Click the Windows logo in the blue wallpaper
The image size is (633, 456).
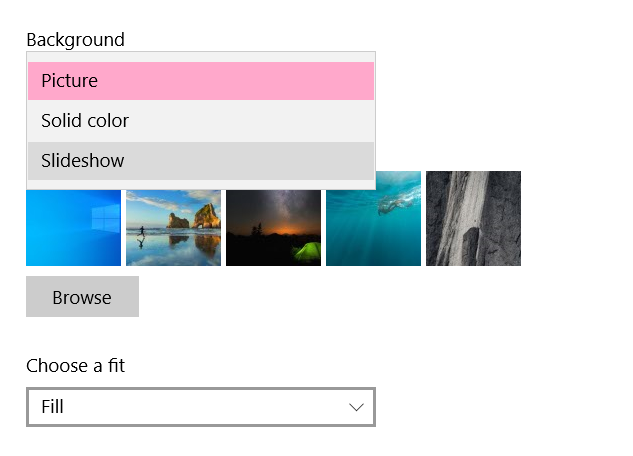click(107, 218)
